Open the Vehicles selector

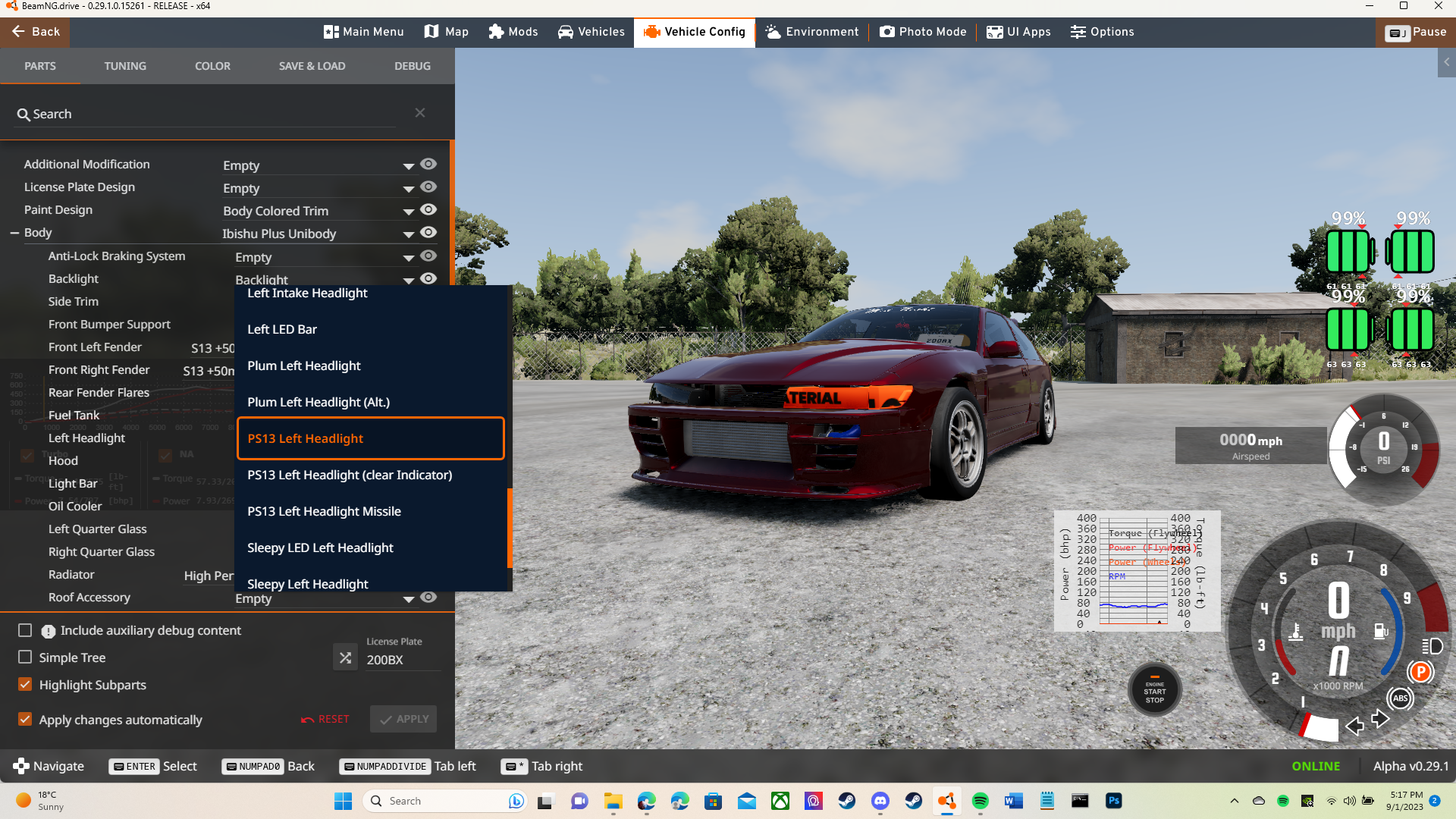point(591,32)
